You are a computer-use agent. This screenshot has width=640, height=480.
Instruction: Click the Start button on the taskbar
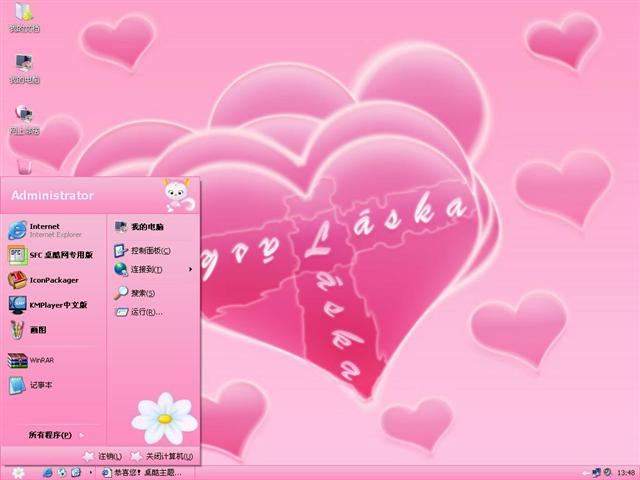coord(17,472)
